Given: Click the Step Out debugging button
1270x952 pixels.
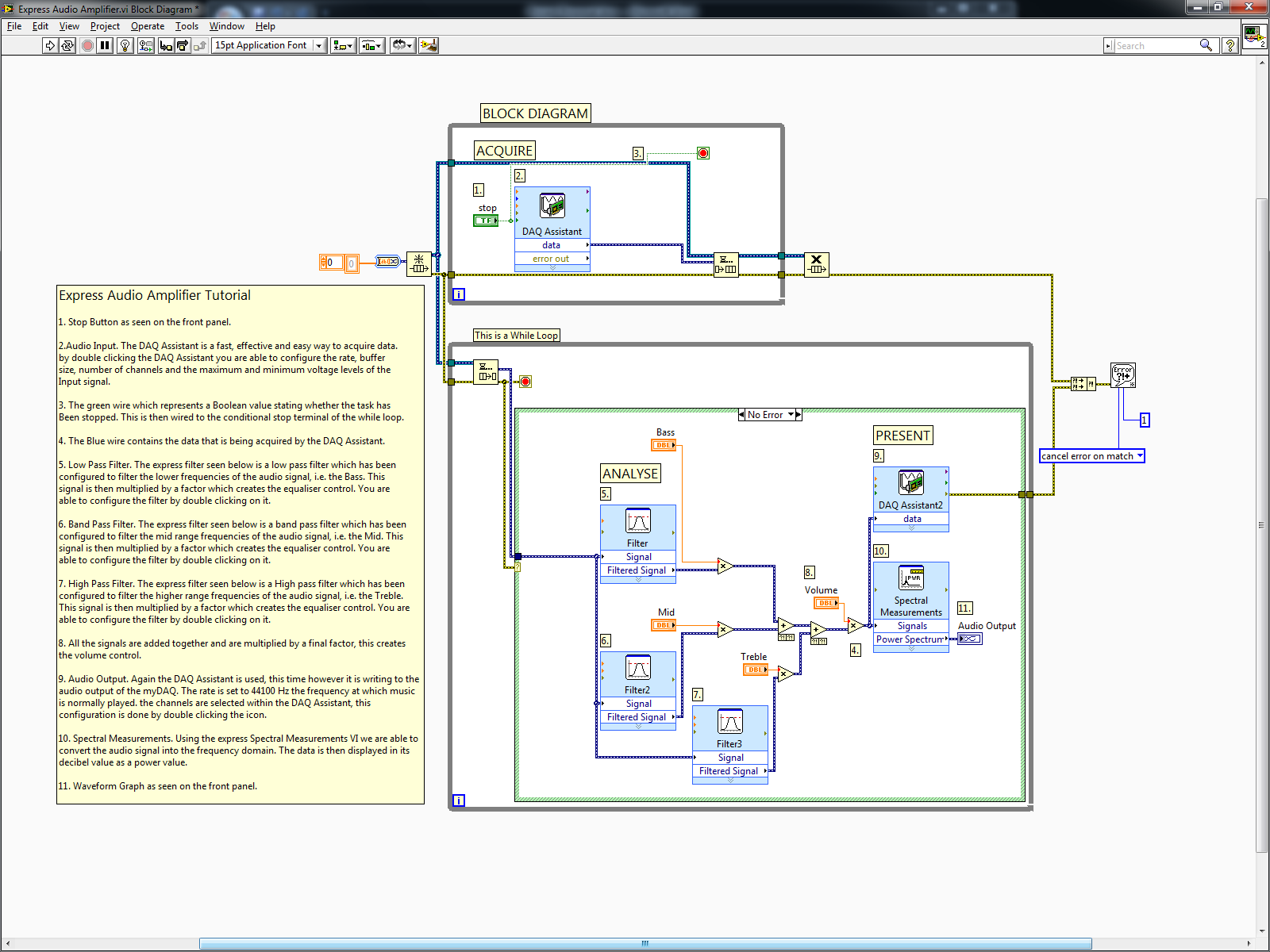Looking at the screenshot, I should (199, 45).
